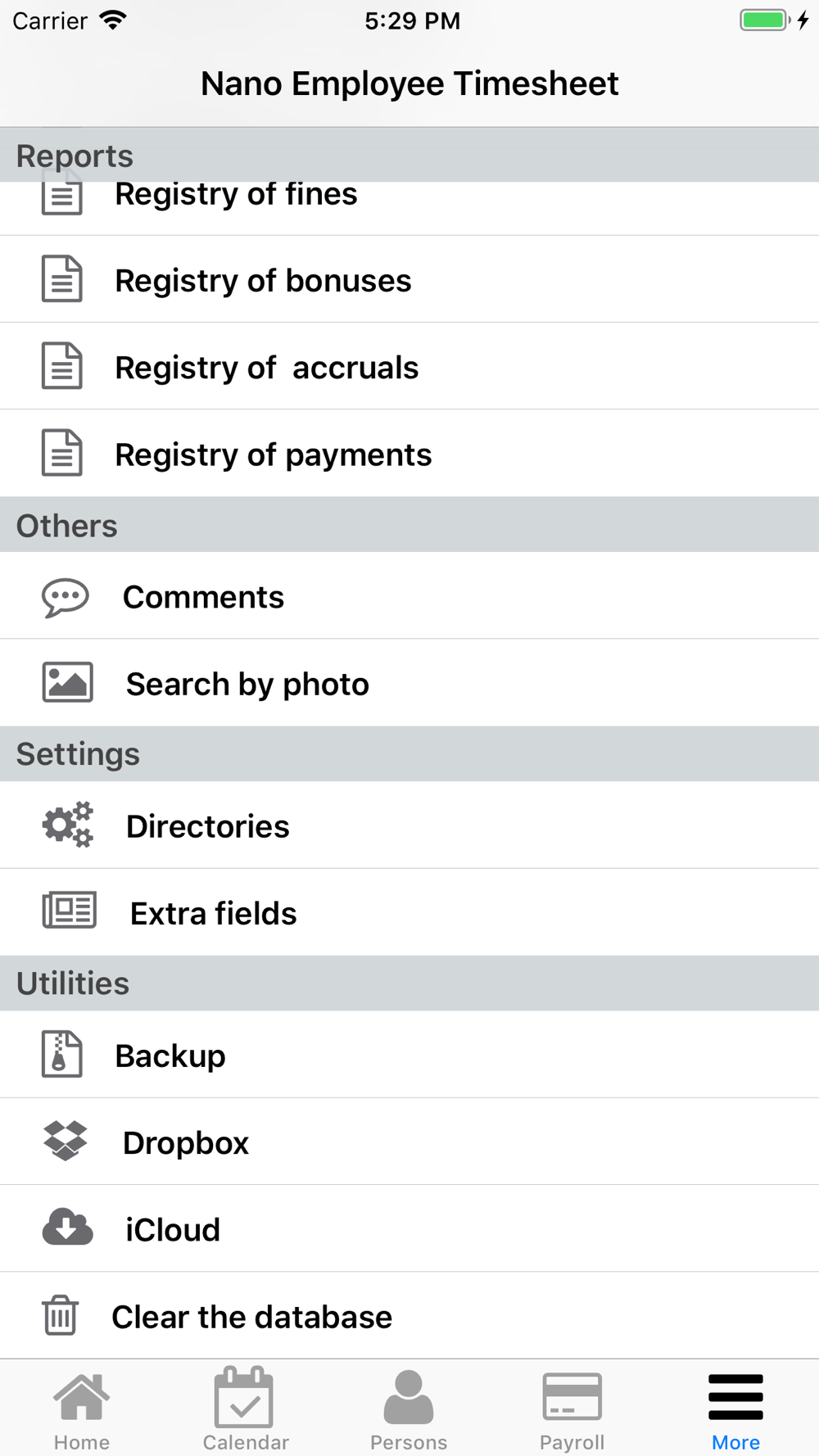The image size is (819, 1456).
Task: Tap the Dropbox logo icon
Action: coord(66,1141)
